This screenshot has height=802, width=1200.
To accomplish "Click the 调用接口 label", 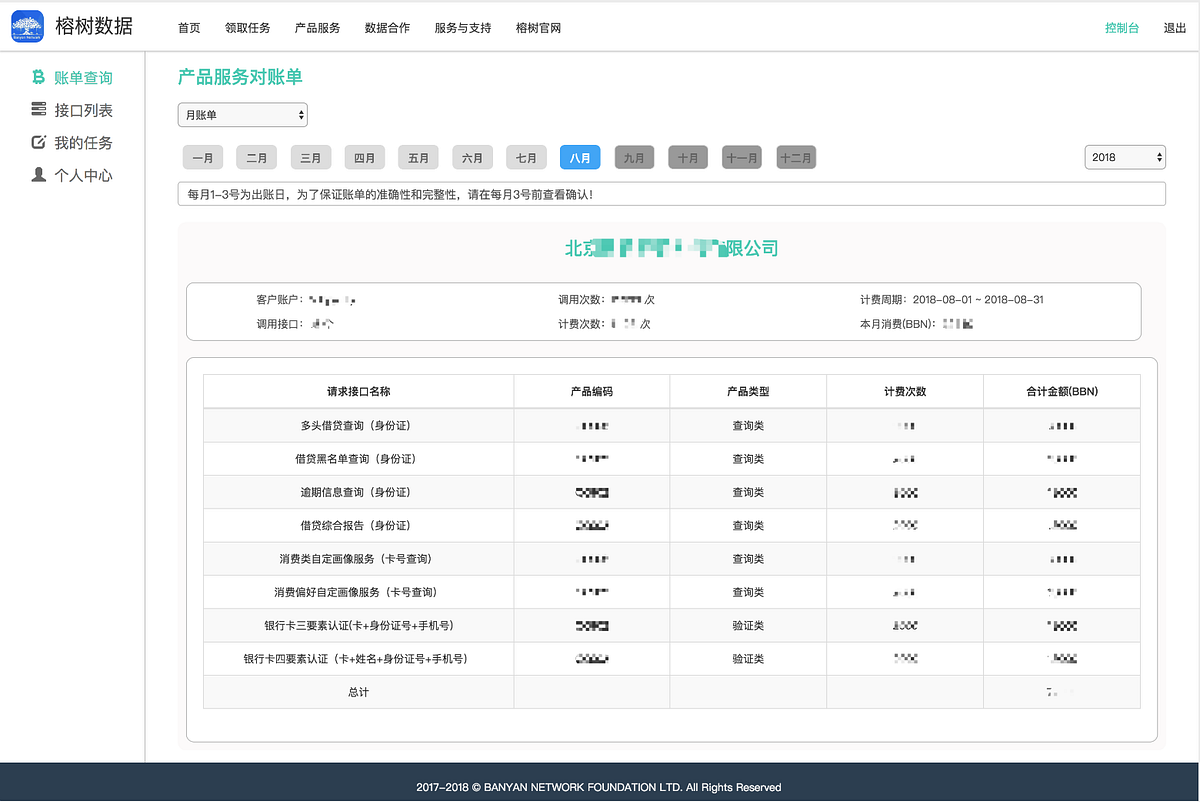I will 279,324.
